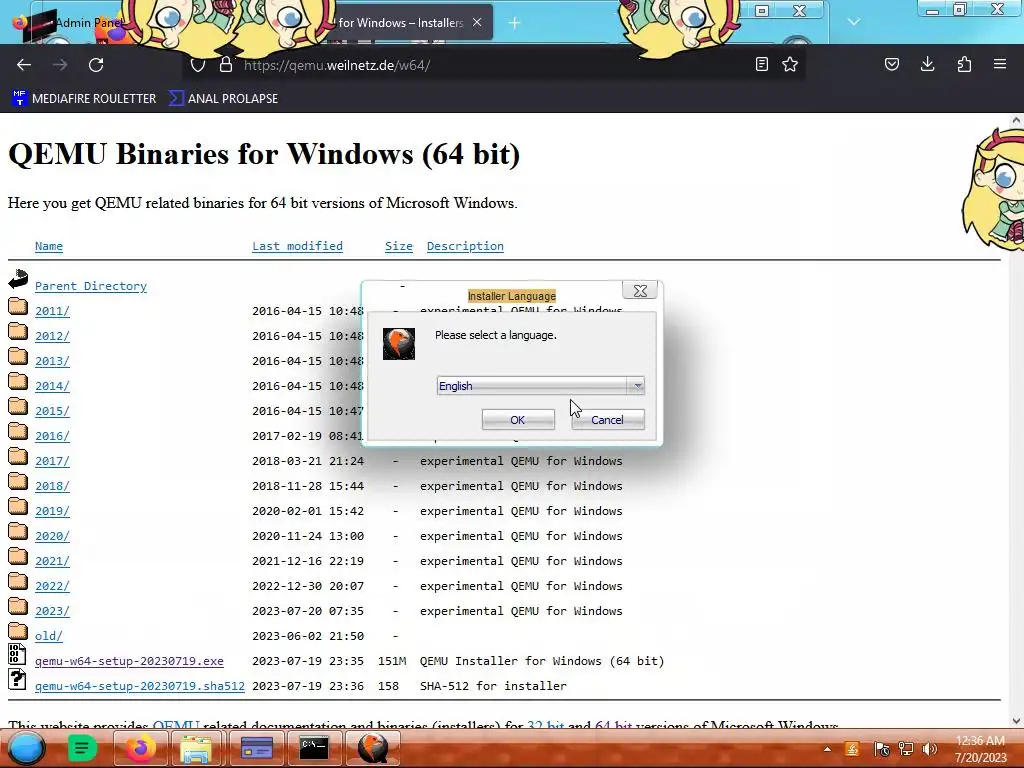The image size is (1024, 768).
Task: Open the Parent Directory link
Action: [x=91, y=286]
